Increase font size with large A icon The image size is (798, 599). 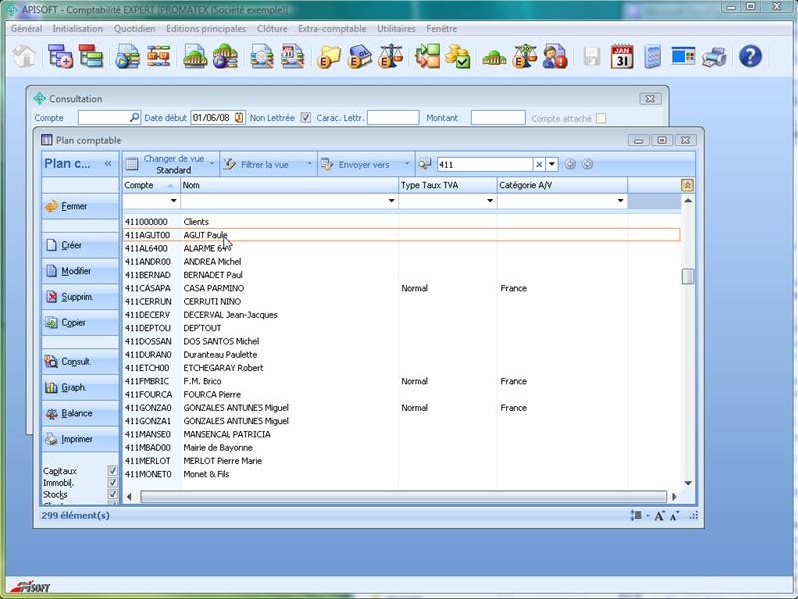(x=659, y=516)
